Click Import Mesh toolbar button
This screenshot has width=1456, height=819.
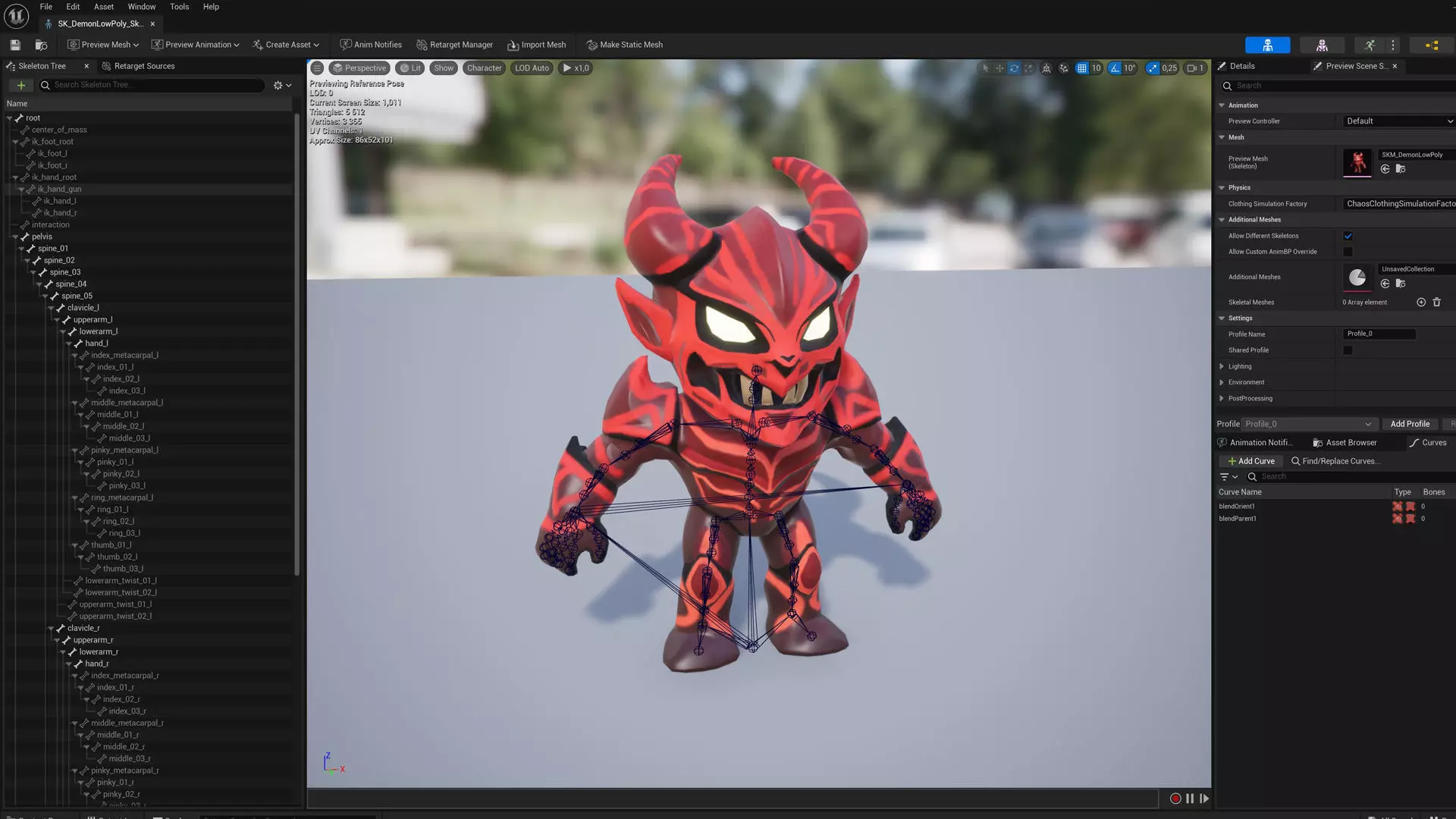537,45
